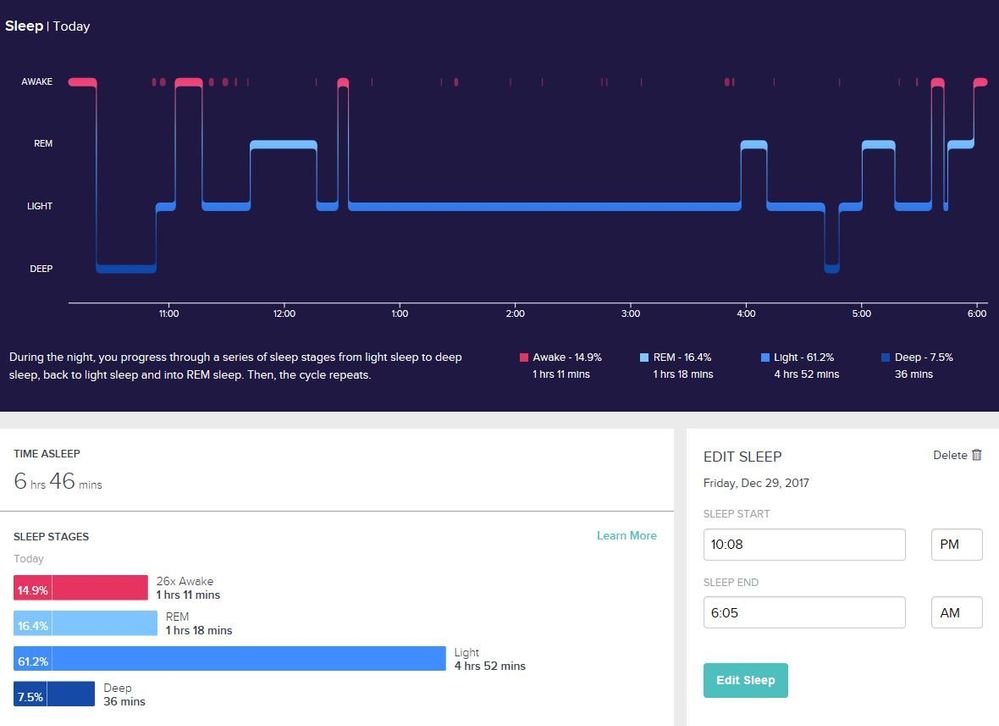Screen dimensions: 999x726
Task: Click 'Awake - 14.9%' legend text
Action: pyautogui.click(x=567, y=357)
